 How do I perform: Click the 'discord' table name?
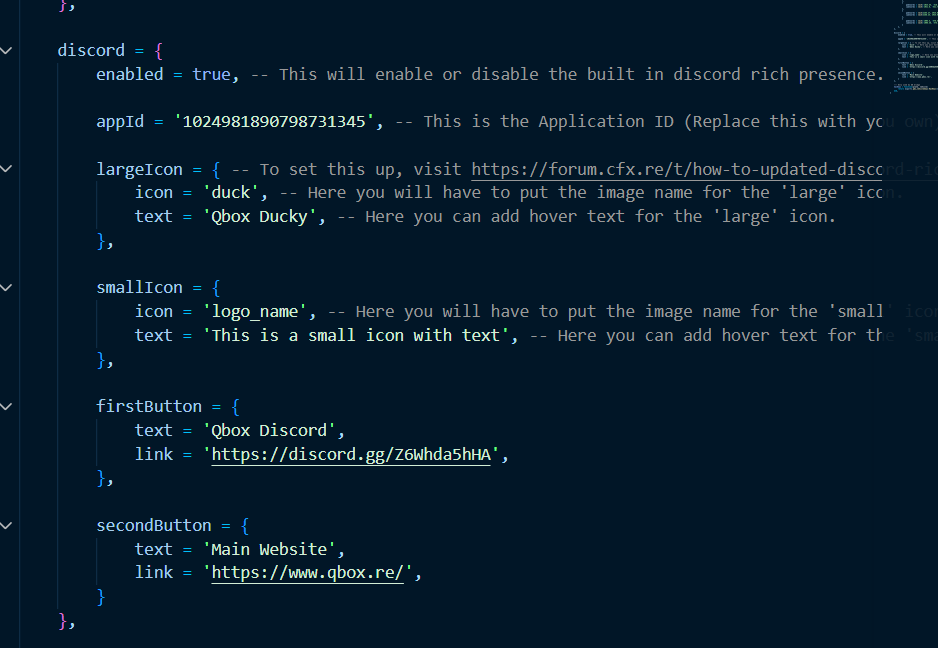[x=91, y=50]
